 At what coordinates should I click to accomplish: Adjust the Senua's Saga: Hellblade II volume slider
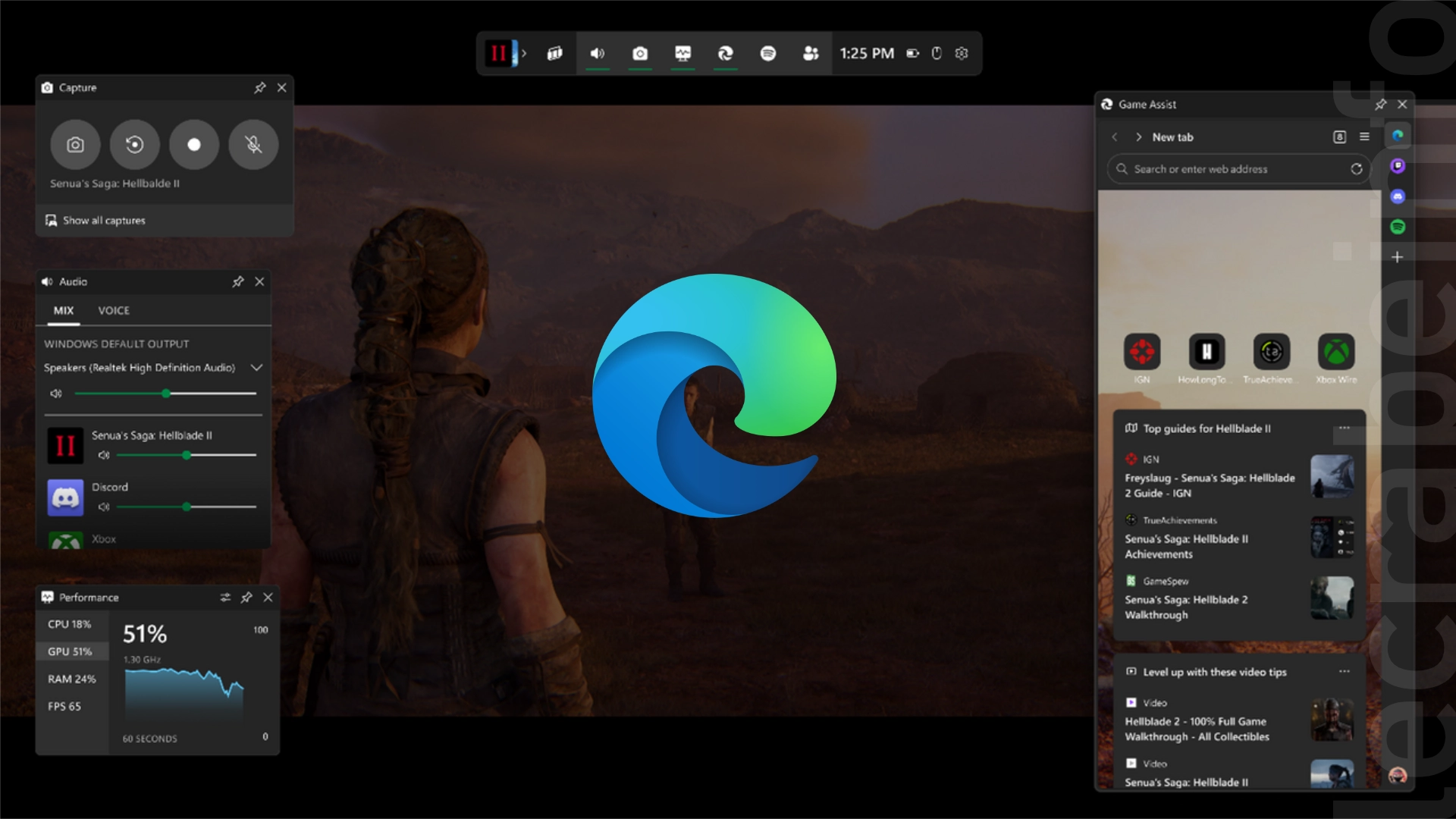point(187,455)
